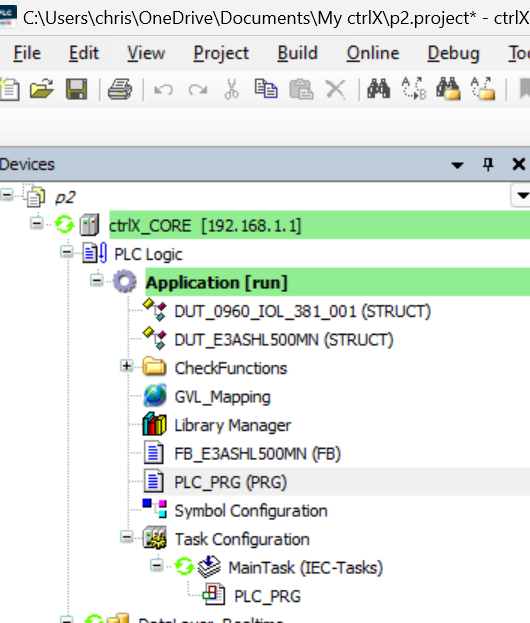Open the File menu

point(27,53)
